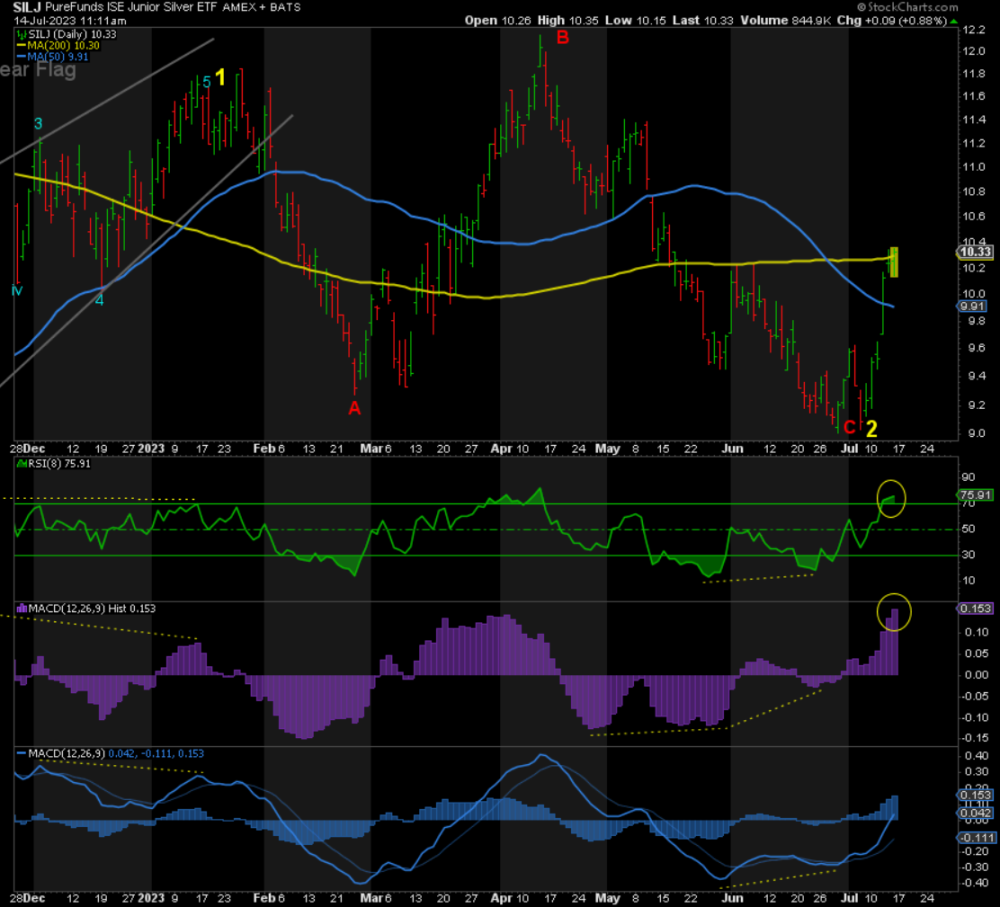Select the "2023" label on the price panel date axis
Image resolution: width=1000 pixels, height=907 pixels.
coord(151,448)
